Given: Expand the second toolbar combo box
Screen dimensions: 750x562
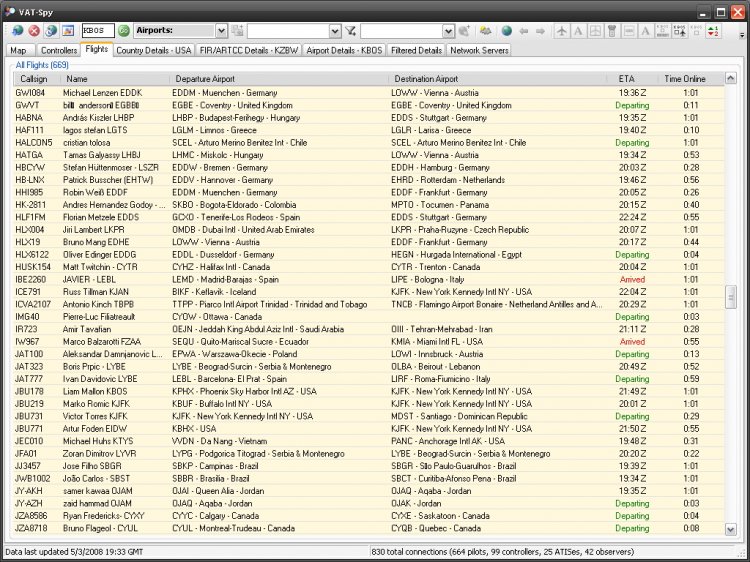Looking at the screenshot, I should pyautogui.click(x=335, y=31).
